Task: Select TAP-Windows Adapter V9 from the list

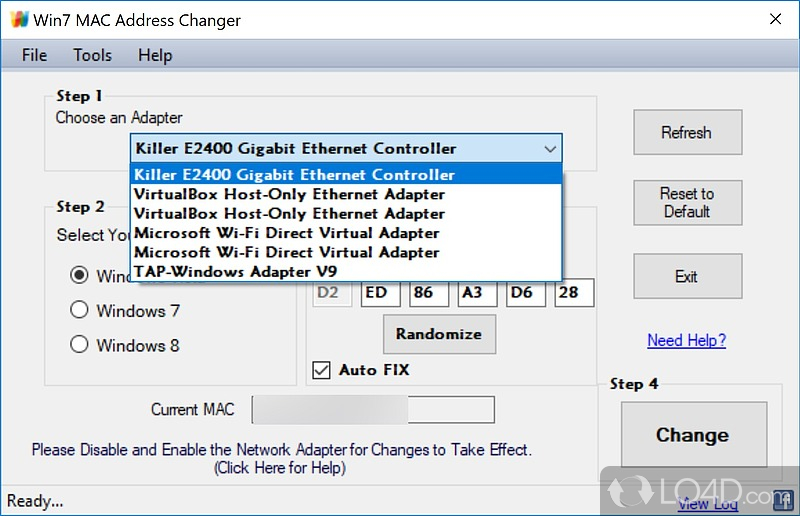Action: click(346, 272)
